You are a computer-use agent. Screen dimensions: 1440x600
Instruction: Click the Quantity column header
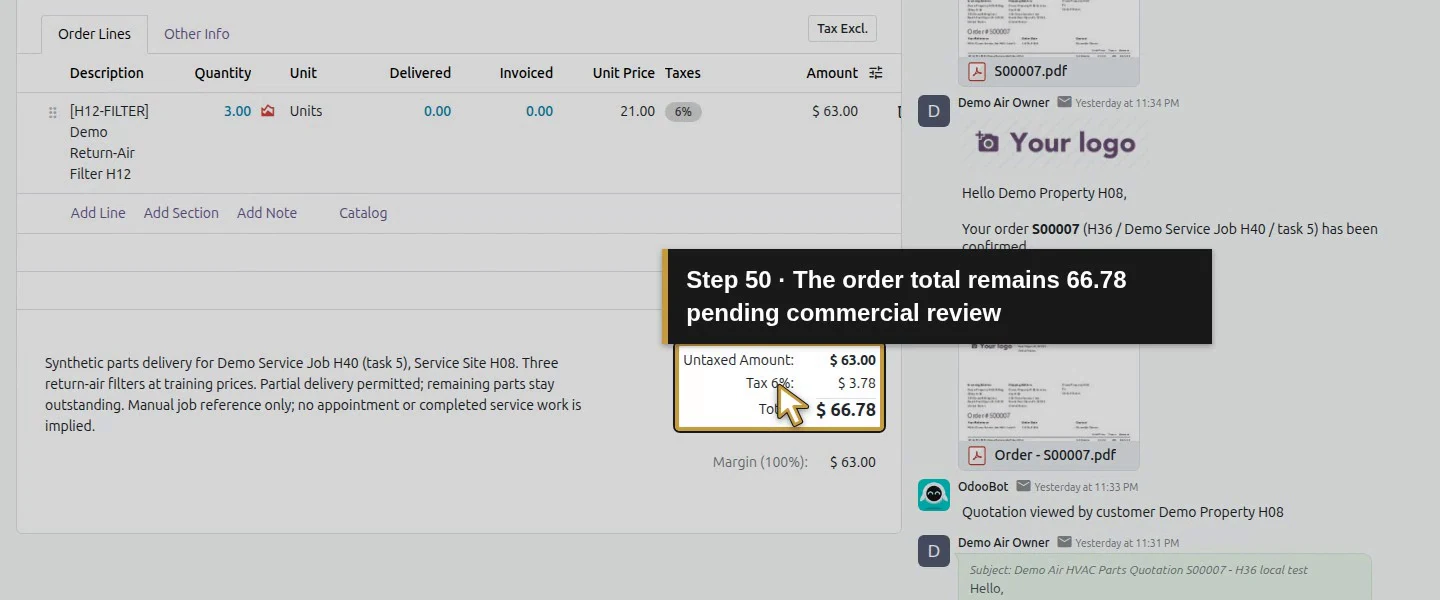[x=223, y=73]
